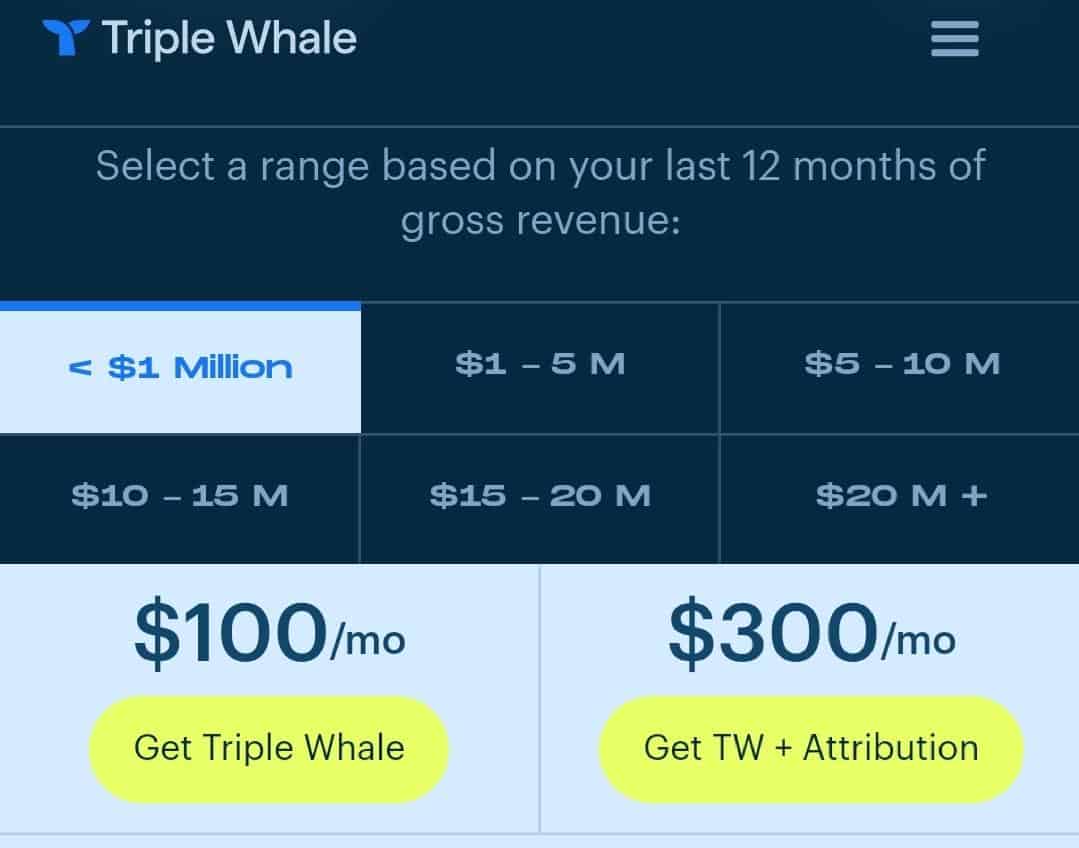
Task: Open the hamburger navigation menu
Action: tap(954, 40)
